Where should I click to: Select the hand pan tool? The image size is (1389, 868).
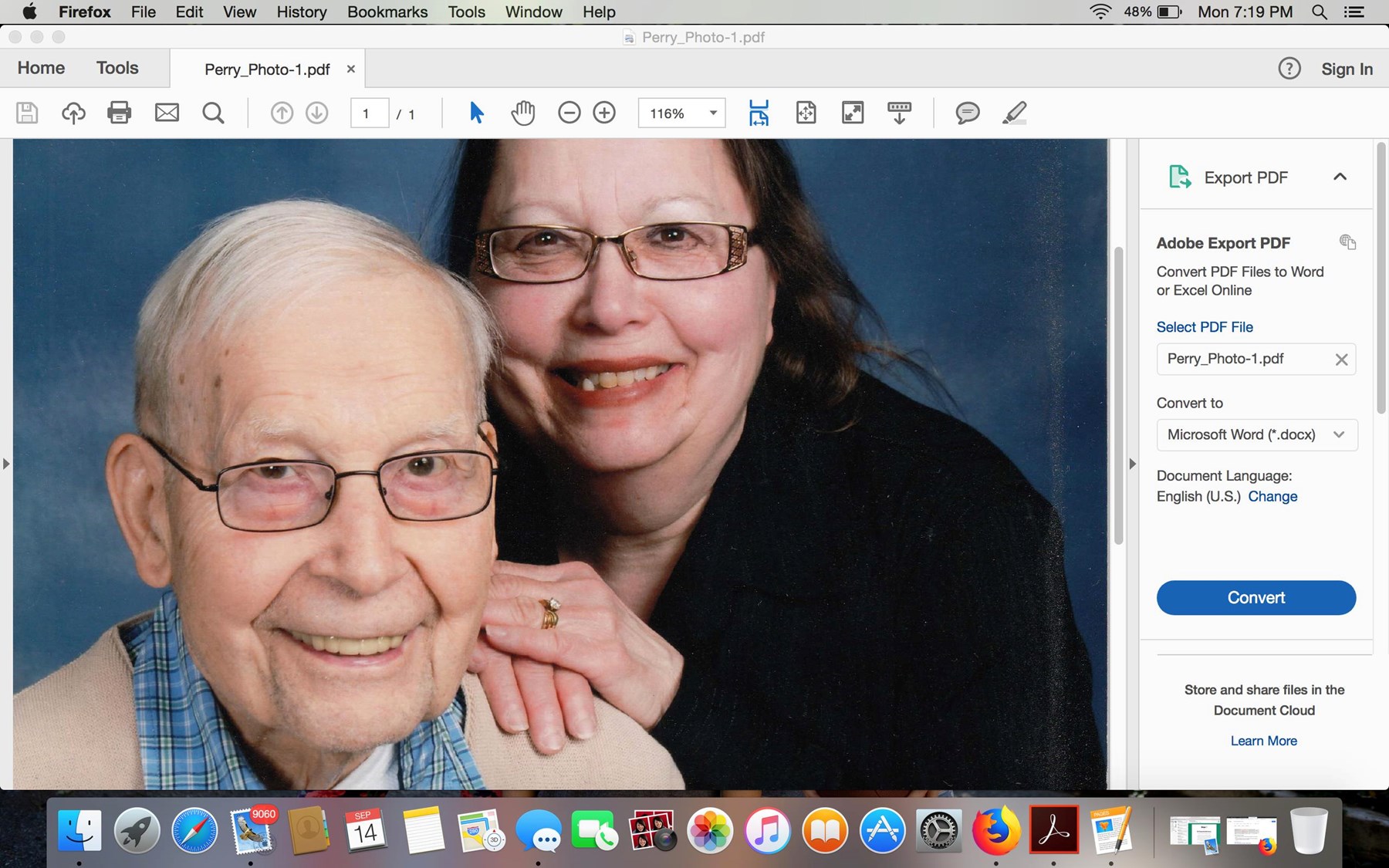[522, 113]
